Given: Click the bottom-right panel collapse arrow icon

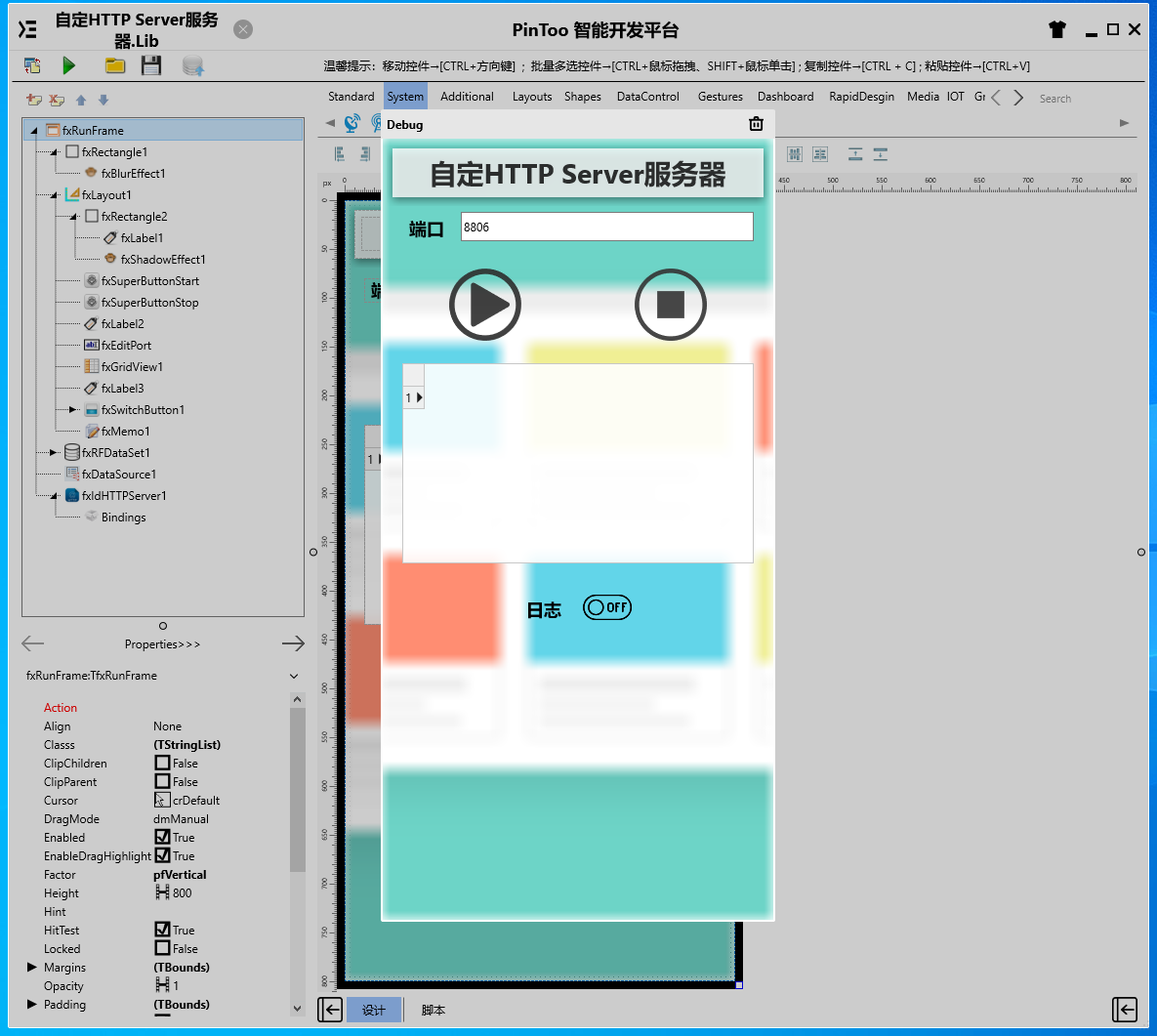Looking at the screenshot, I should click(x=1125, y=1010).
